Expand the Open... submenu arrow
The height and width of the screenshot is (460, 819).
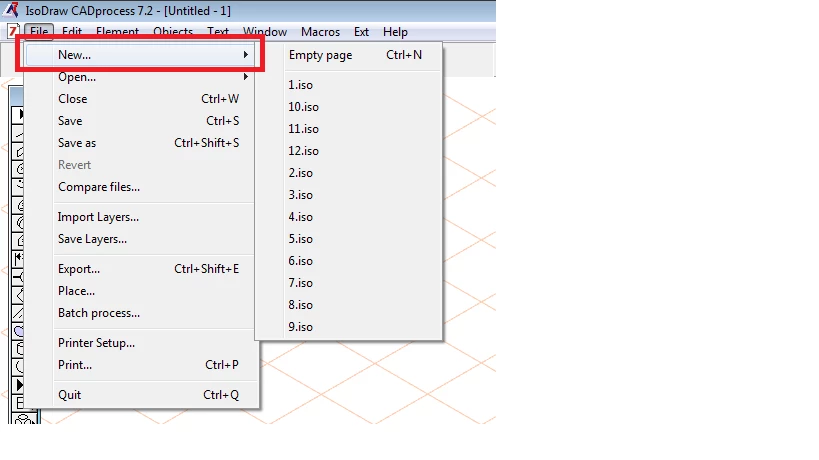(245, 77)
